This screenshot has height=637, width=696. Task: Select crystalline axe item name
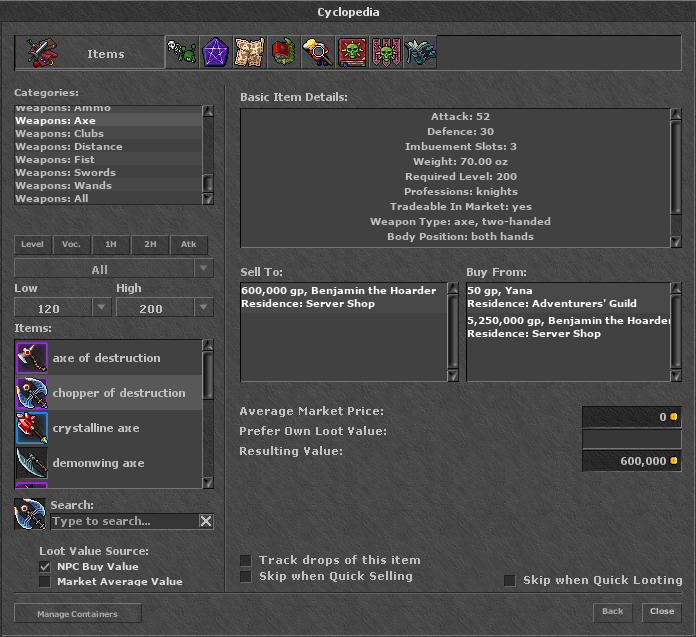coord(96,428)
